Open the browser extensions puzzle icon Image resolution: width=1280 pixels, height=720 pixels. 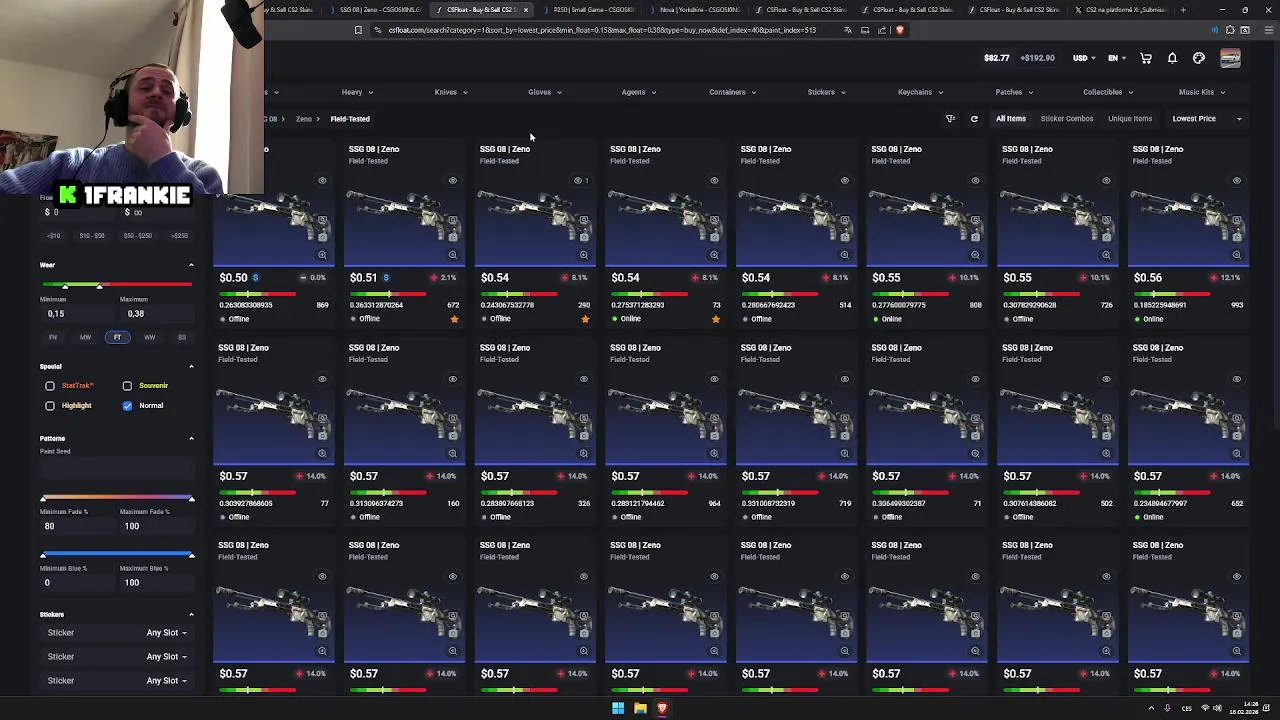[x=1230, y=30]
